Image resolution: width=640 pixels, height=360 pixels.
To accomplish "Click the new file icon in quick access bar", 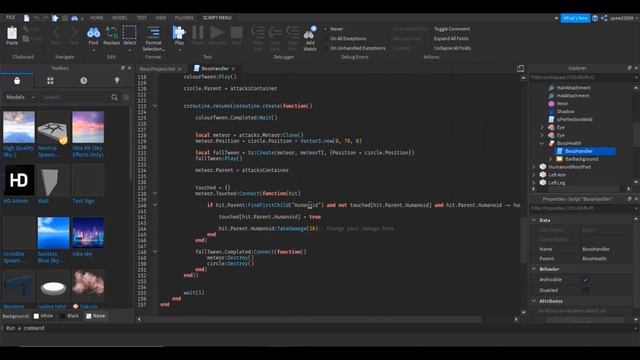I will click(27, 18).
